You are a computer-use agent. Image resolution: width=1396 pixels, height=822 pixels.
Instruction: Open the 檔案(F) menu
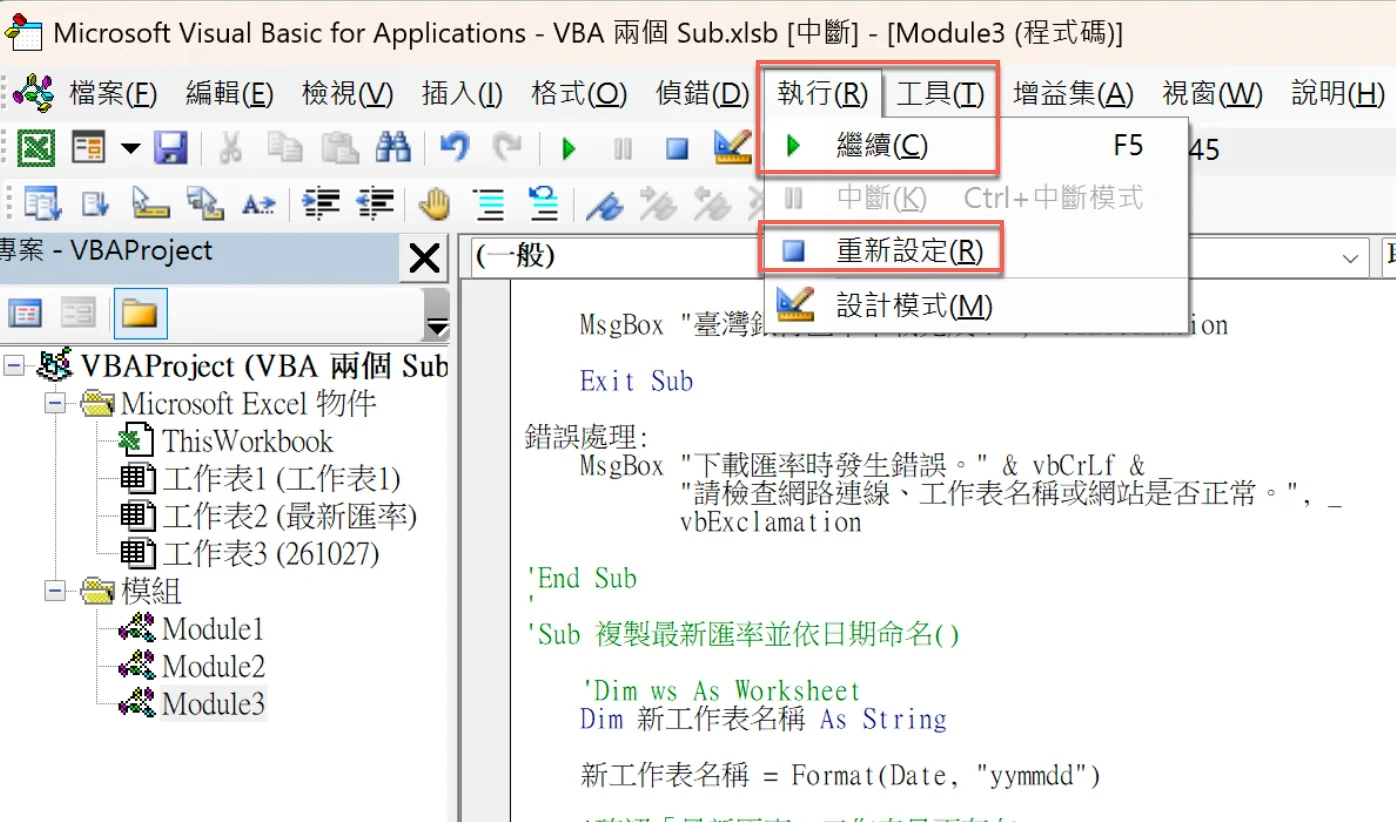pyautogui.click(x=114, y=94)
